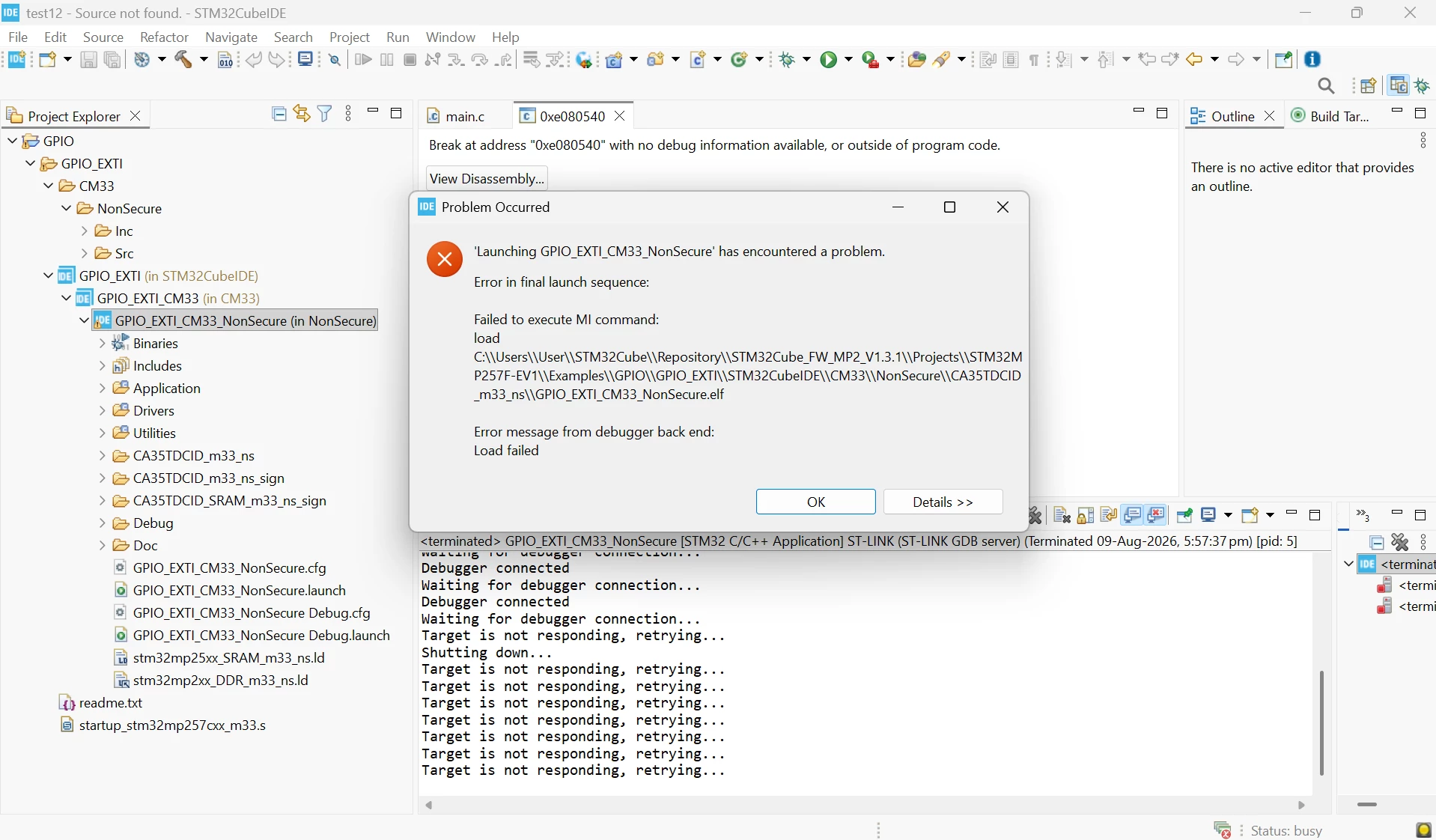
Task: Open the Project menu
Action: (350, 37)
